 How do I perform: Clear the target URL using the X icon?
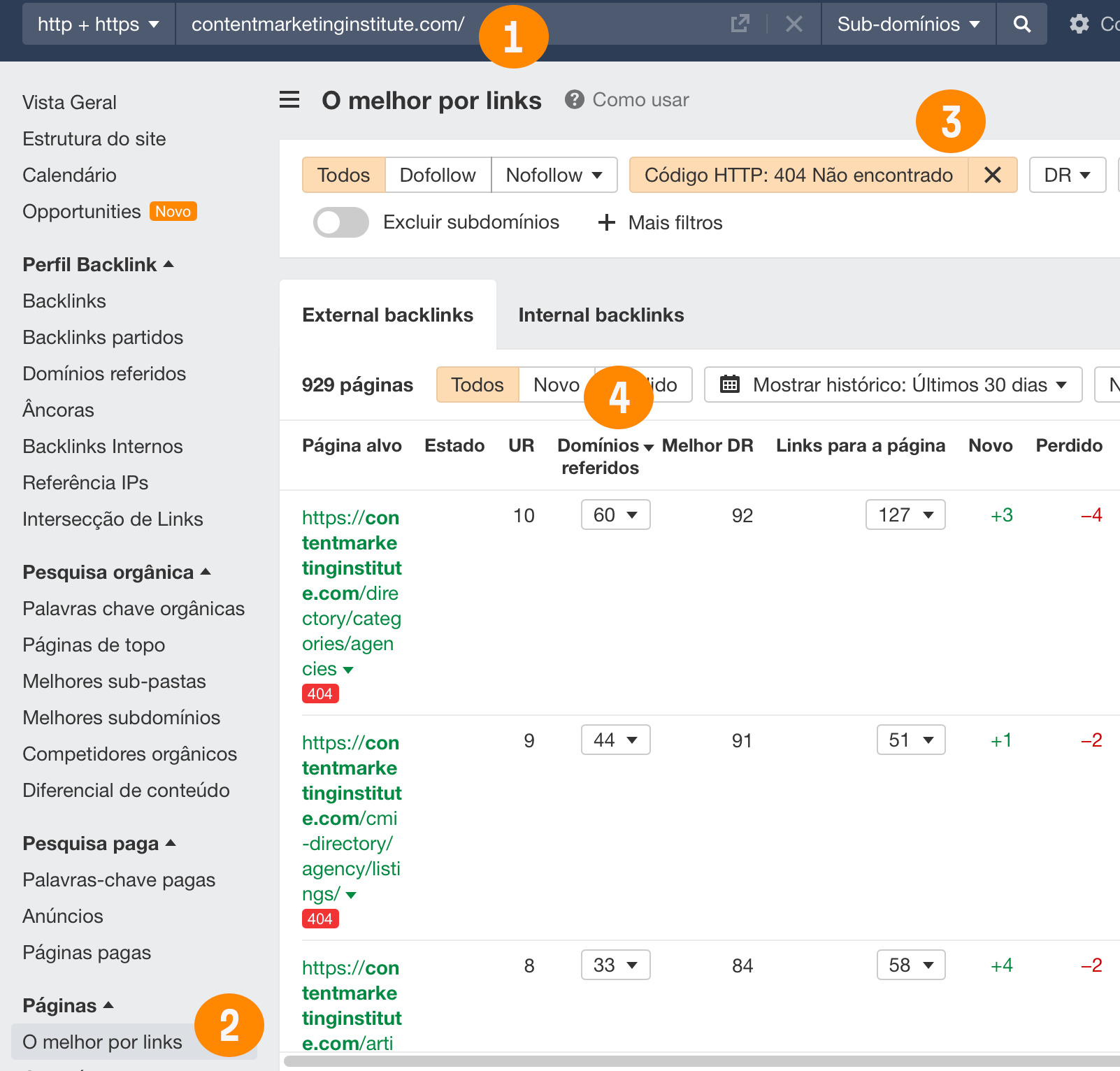794,24
